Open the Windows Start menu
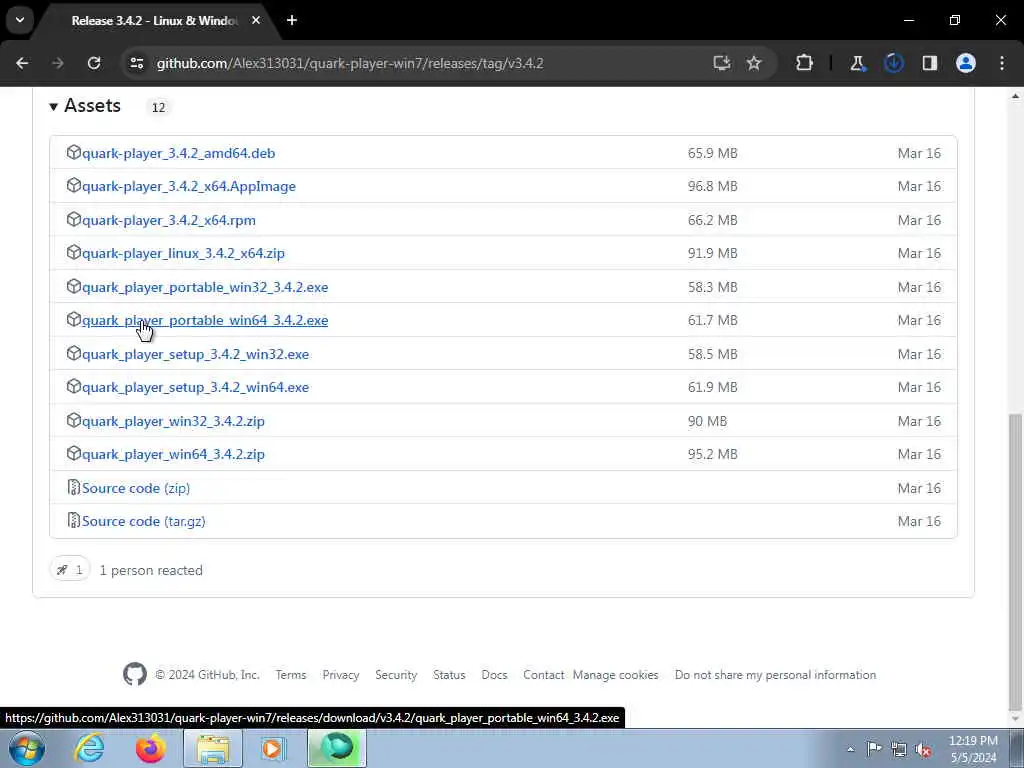Viewport: 1024px width, 768px height. tap(27, 748)
